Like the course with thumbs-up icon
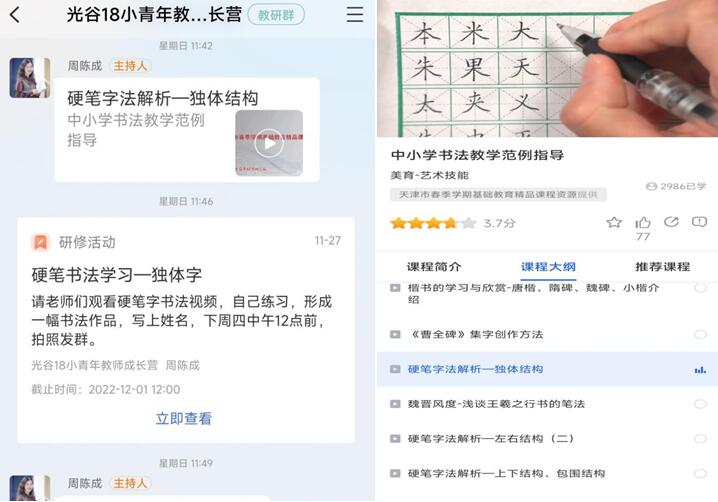This screenshot has width=718, height=502. coord(642,223)
